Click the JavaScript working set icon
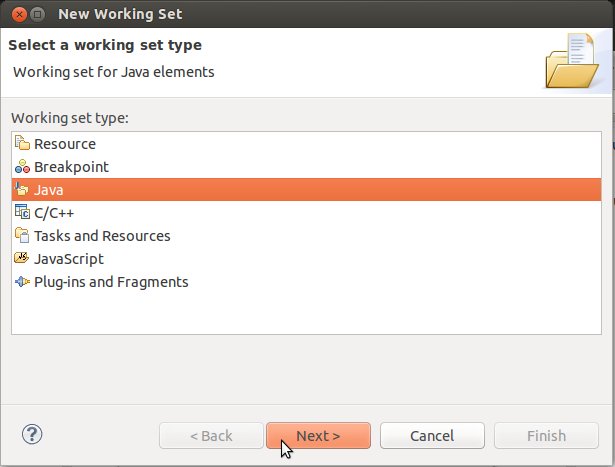Screen dimensions: 615x467 pos(22,258)
